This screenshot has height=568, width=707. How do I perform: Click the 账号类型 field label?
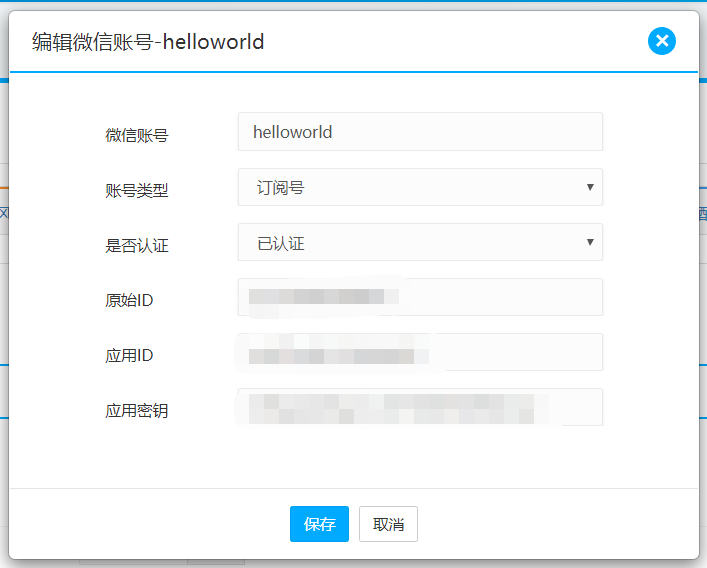[137, 190]
